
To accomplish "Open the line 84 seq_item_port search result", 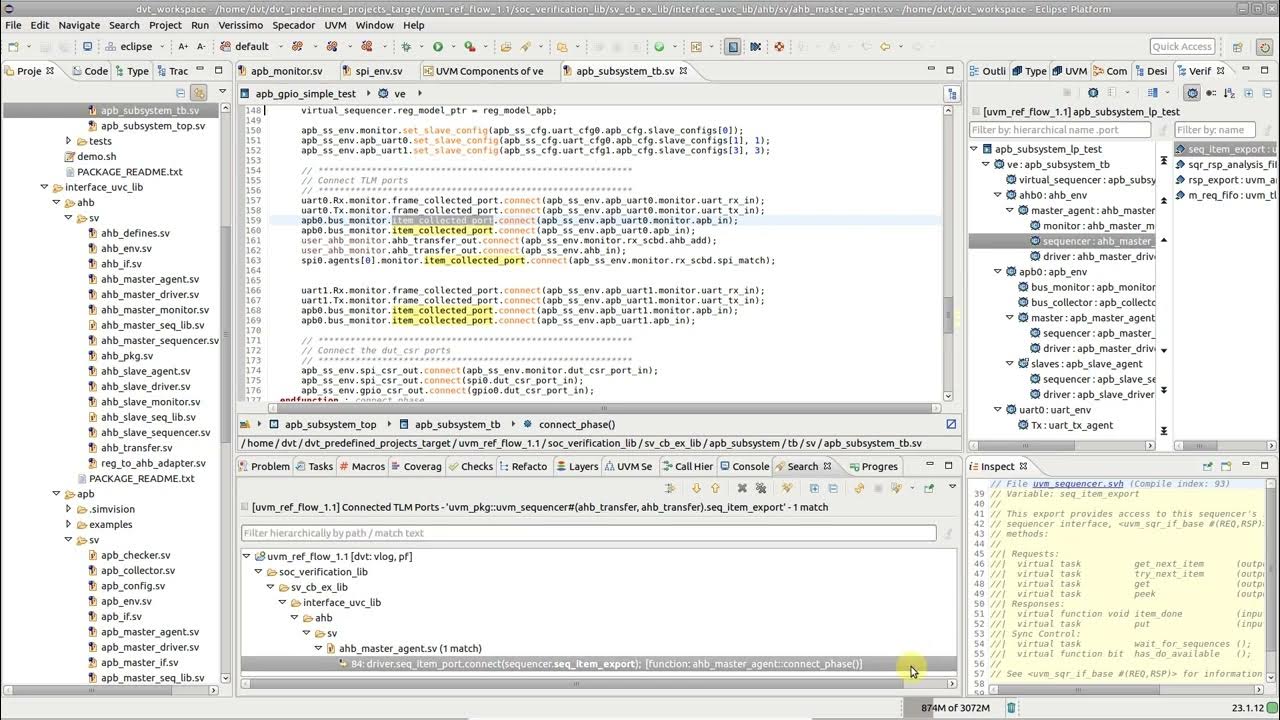I will pos(600,663).
